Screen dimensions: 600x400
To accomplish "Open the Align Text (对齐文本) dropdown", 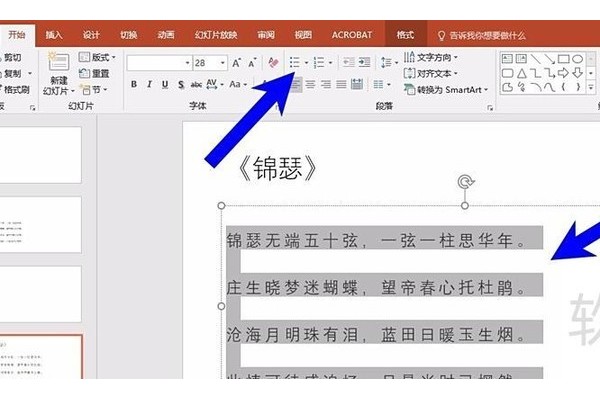I will 431,73.
